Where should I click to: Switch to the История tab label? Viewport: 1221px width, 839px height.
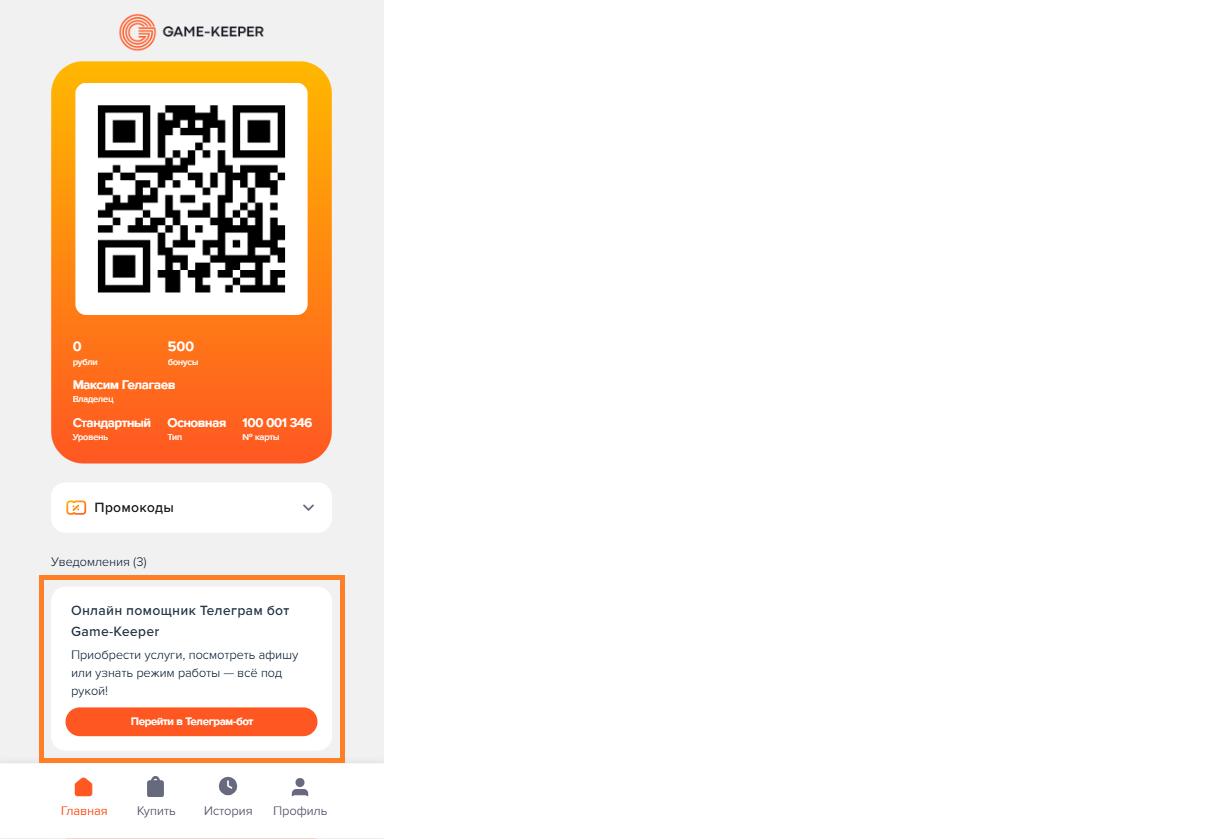point(228,811)
